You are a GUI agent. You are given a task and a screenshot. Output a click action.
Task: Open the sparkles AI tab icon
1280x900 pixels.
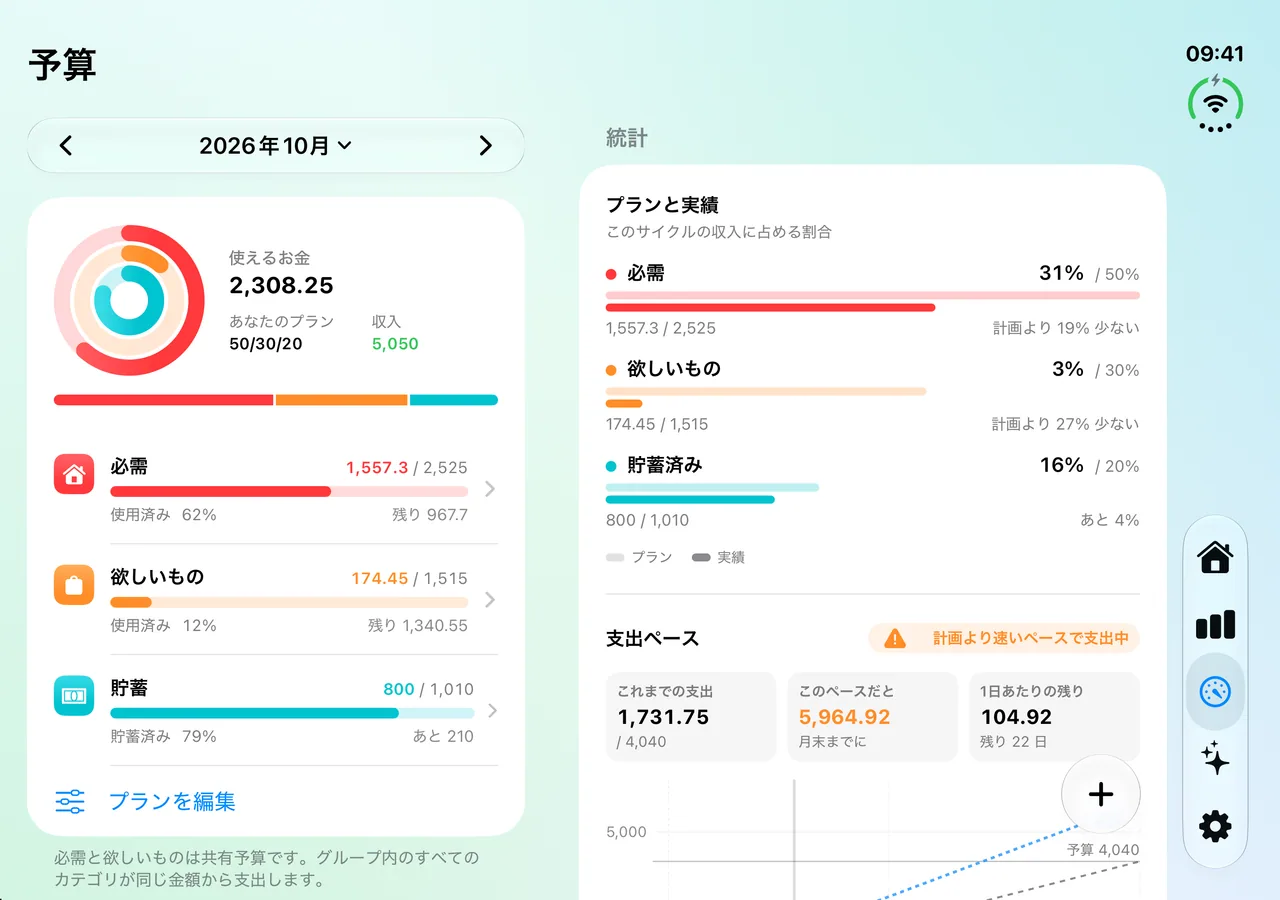coord(1215,759)
